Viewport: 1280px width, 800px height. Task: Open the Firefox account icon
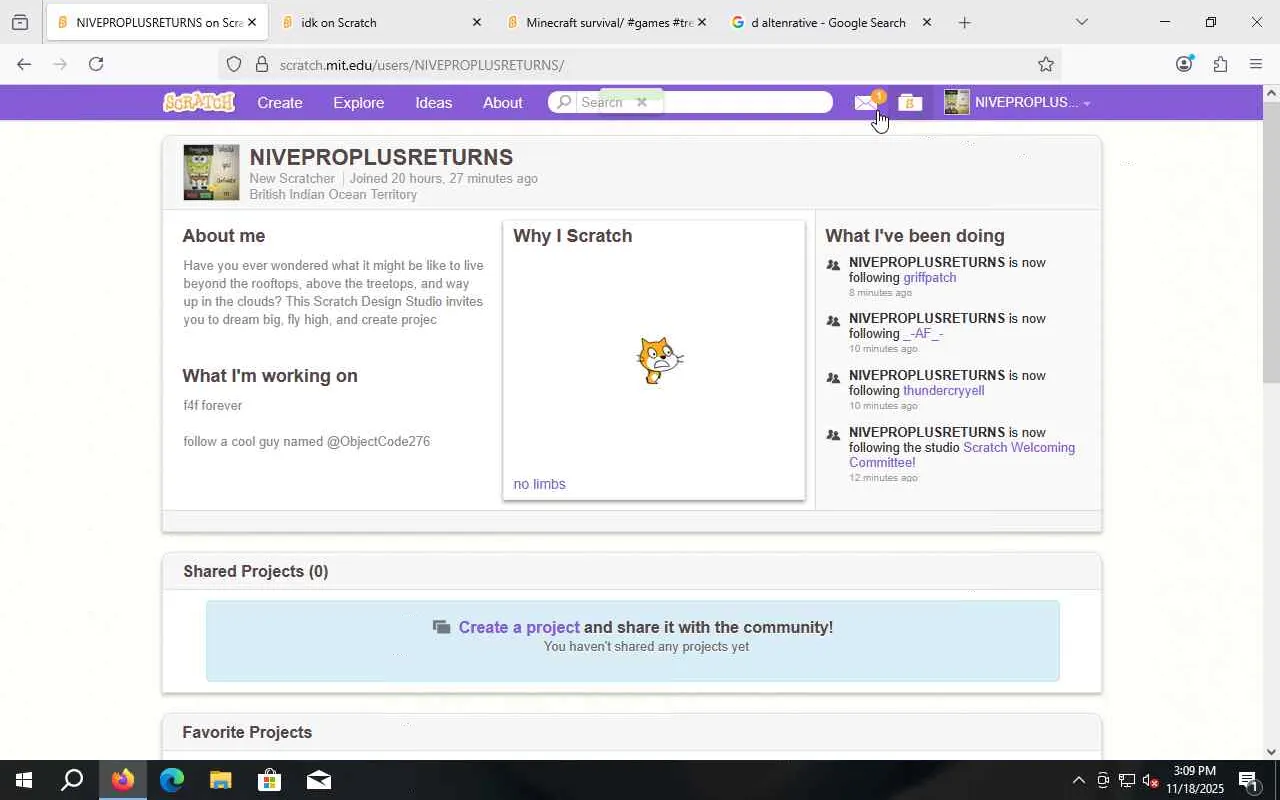pyautogui.click(x=1184, y=64)
